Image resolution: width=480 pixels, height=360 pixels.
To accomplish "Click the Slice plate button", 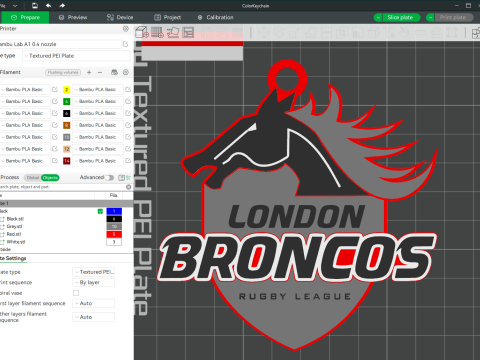I will (x=401, y=17).
